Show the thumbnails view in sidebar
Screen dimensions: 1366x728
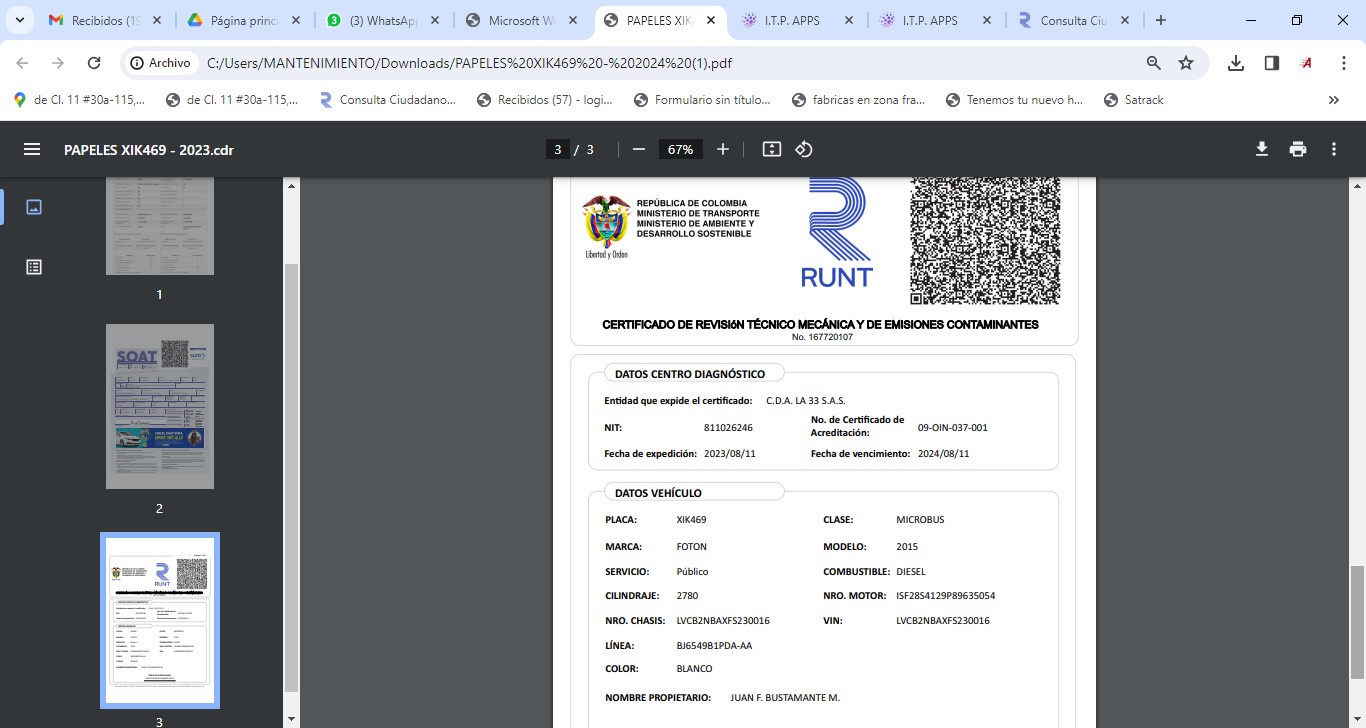33,207
